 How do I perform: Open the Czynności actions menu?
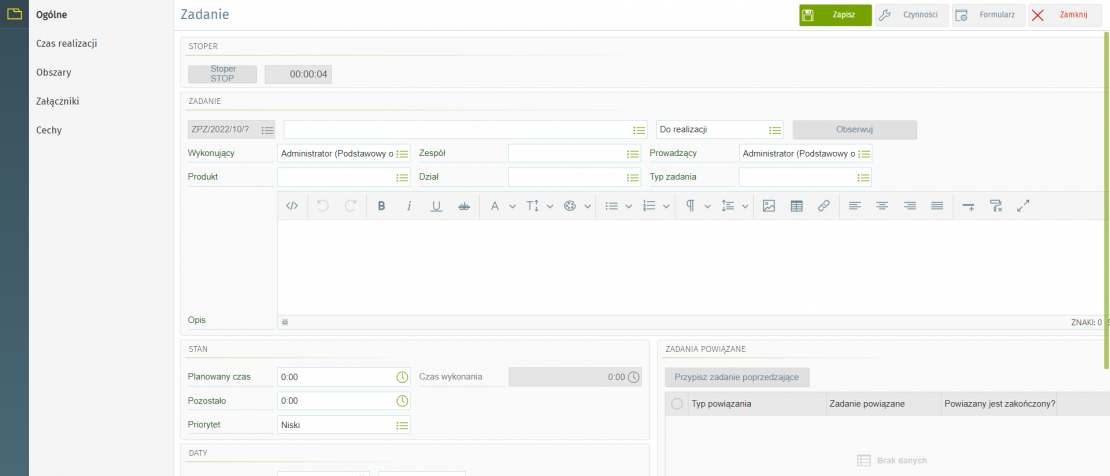pos(911,15)
